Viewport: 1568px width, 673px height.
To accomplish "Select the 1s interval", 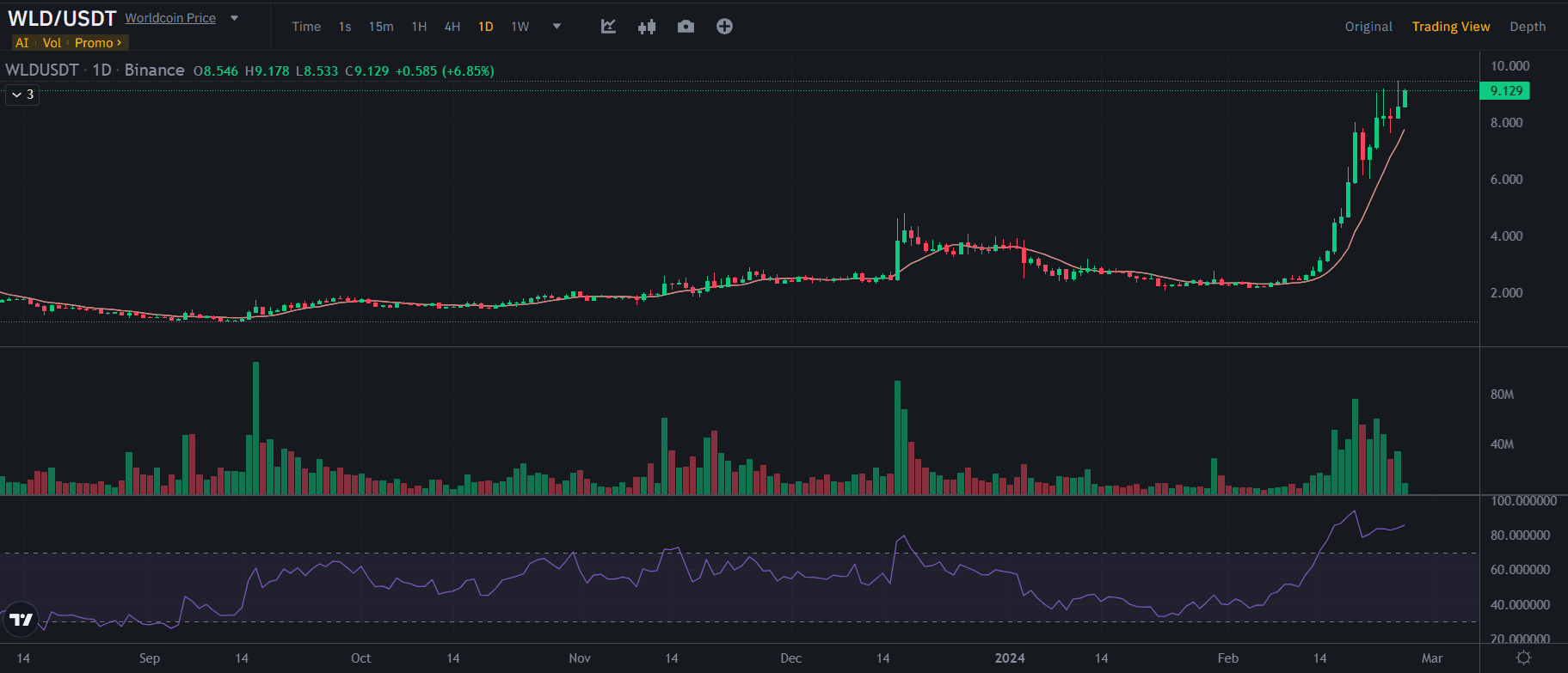I will tap(345, 27).
